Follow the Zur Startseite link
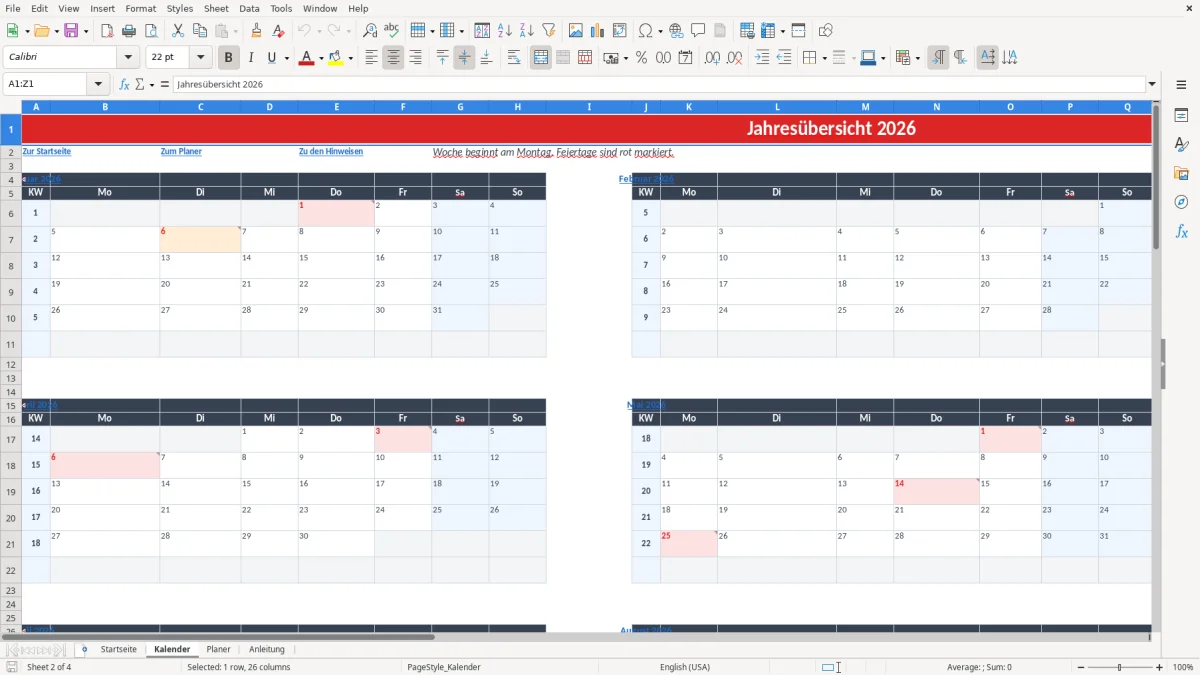 [46, 151]
